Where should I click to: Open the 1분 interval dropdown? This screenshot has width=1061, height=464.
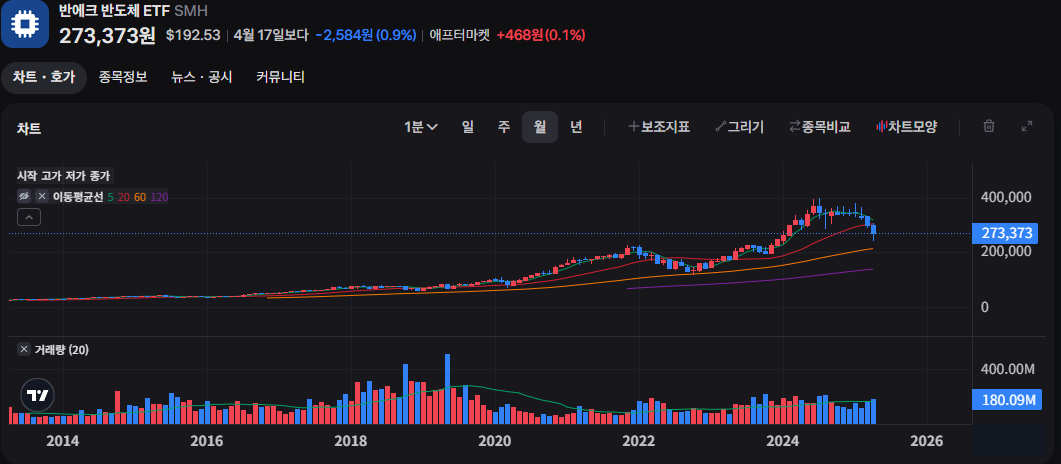(421, 126)
